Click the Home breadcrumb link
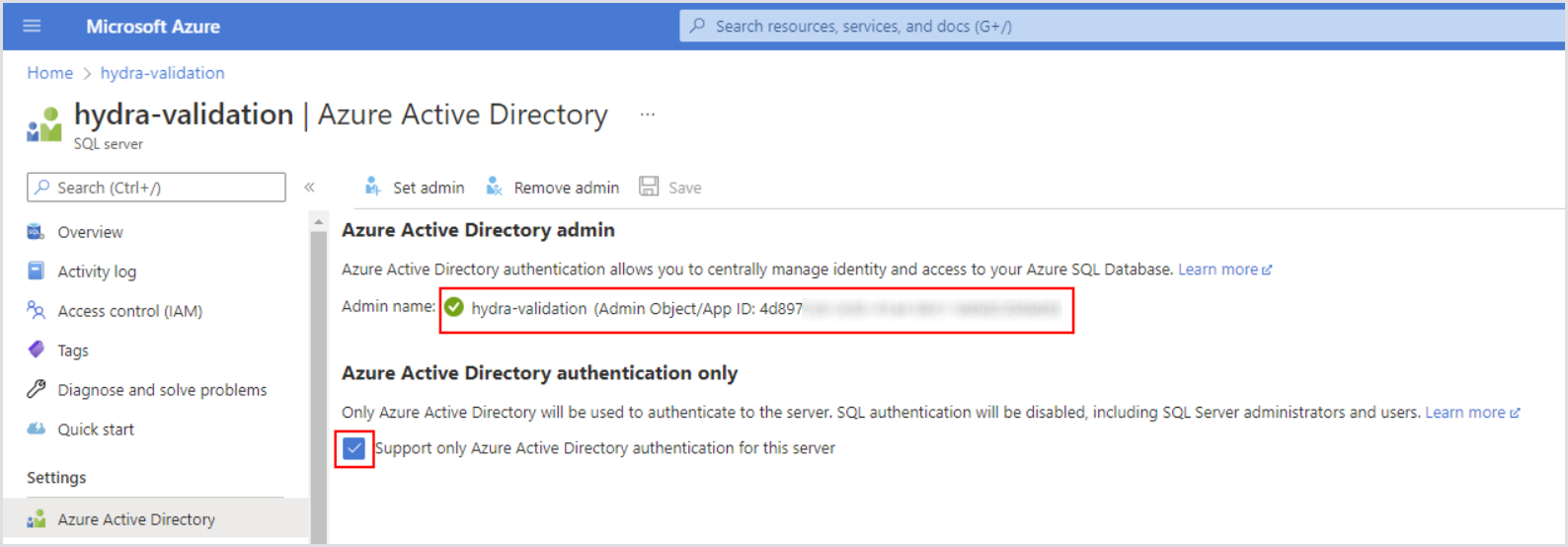 pyautogui.click(x=49, y=73)
